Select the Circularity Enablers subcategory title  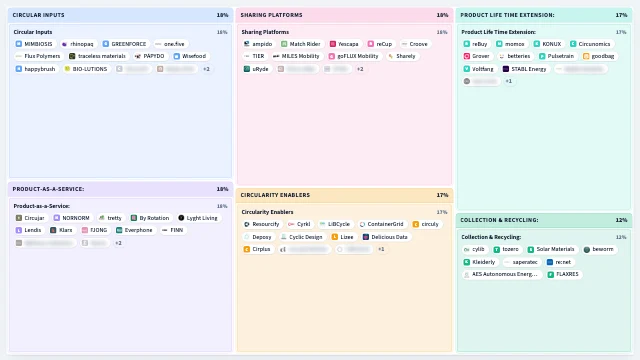(267, 212)
